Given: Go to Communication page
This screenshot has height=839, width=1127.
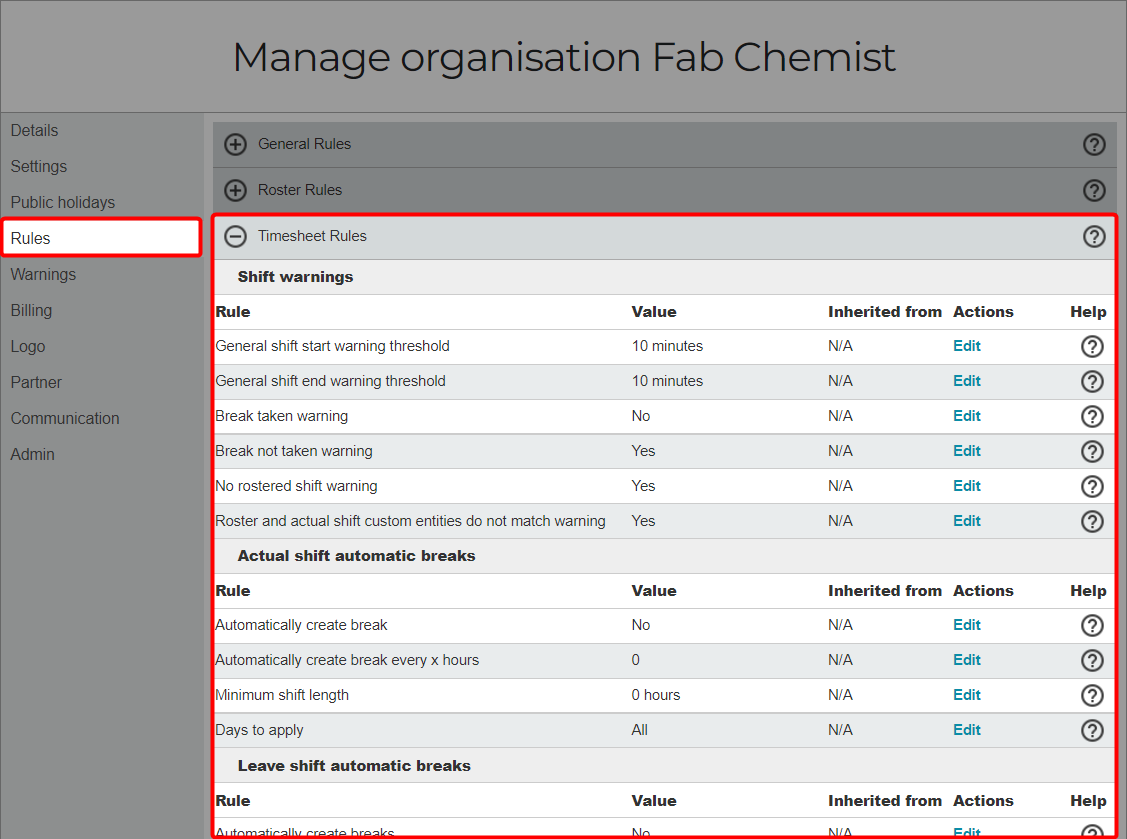Looking at the screenshot, I should point(65,418).
